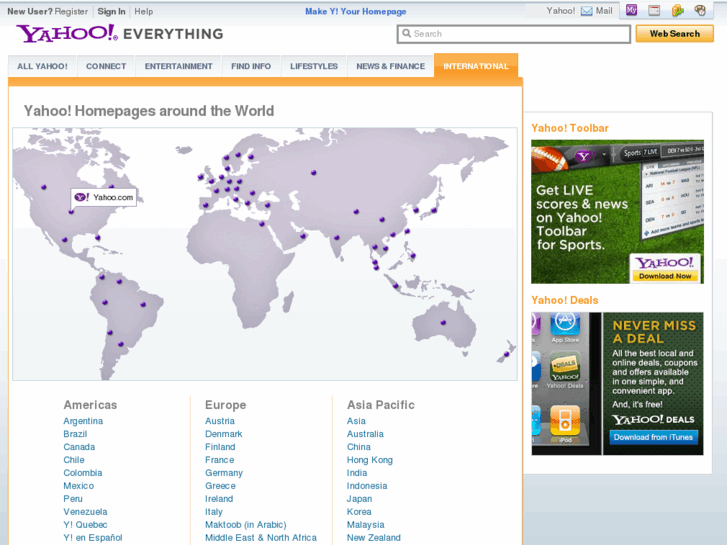Open the Austria link
The width and height of the screenshot is (727, 545).
(220, 421)
